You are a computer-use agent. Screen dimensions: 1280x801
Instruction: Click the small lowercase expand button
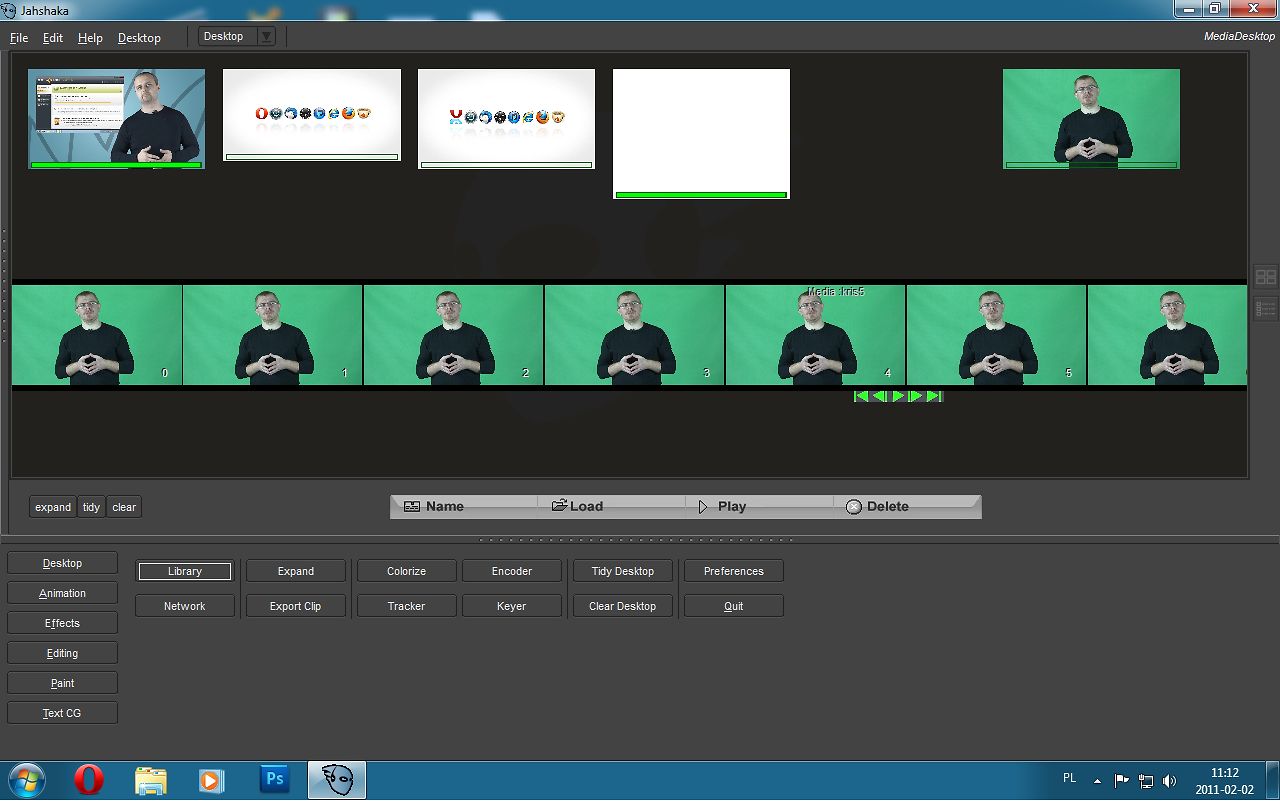click(x=53, y=507)
